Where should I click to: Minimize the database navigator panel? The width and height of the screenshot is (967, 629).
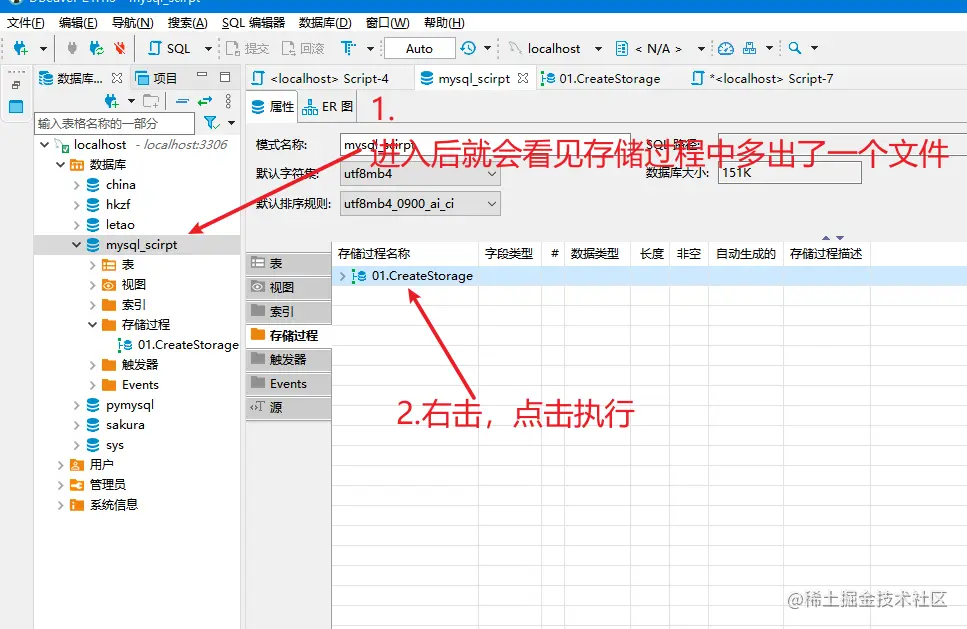pyautogui.click(x=202, y=75)
